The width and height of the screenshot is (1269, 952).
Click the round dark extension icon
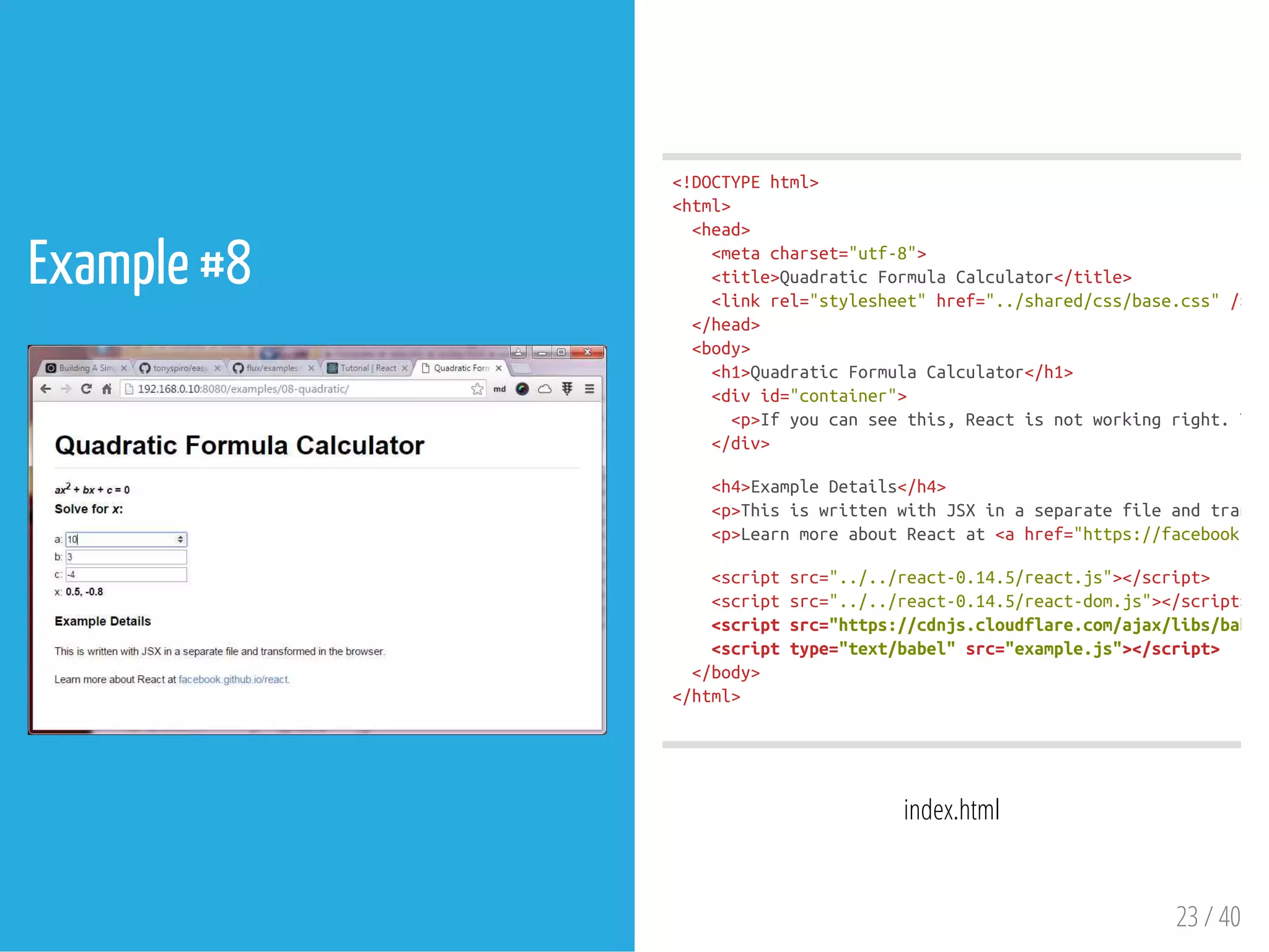coord(522,389)
